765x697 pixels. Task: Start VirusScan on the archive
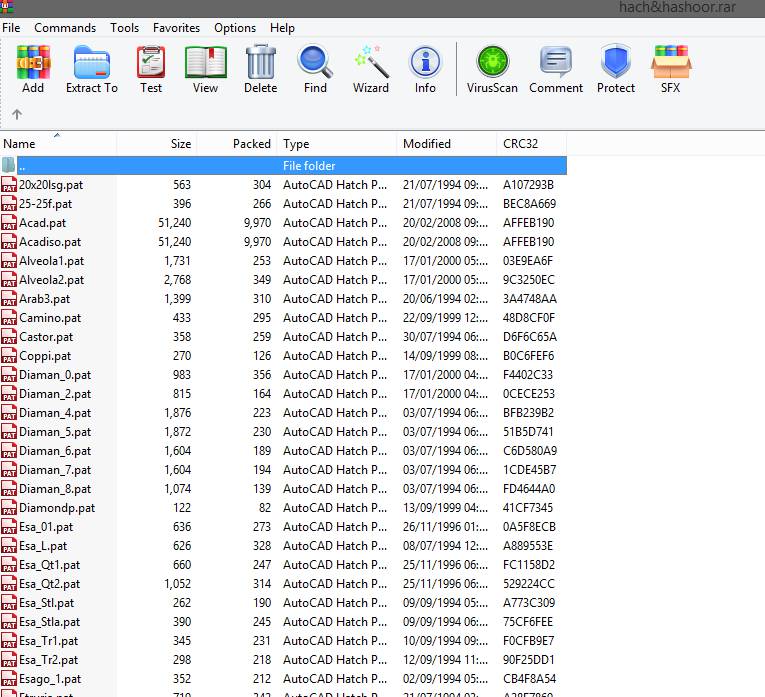[492, 62]
